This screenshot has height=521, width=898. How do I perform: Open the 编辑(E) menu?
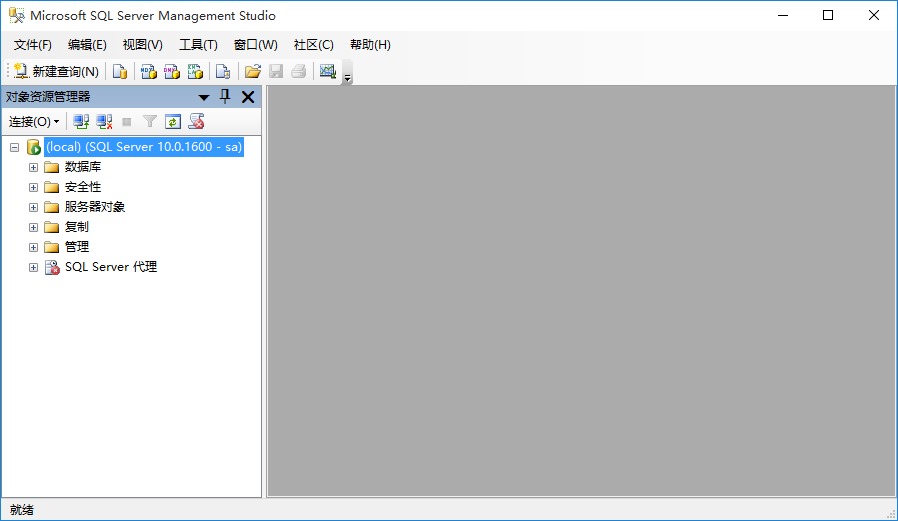pyautogui.click(x=87, y=45)
